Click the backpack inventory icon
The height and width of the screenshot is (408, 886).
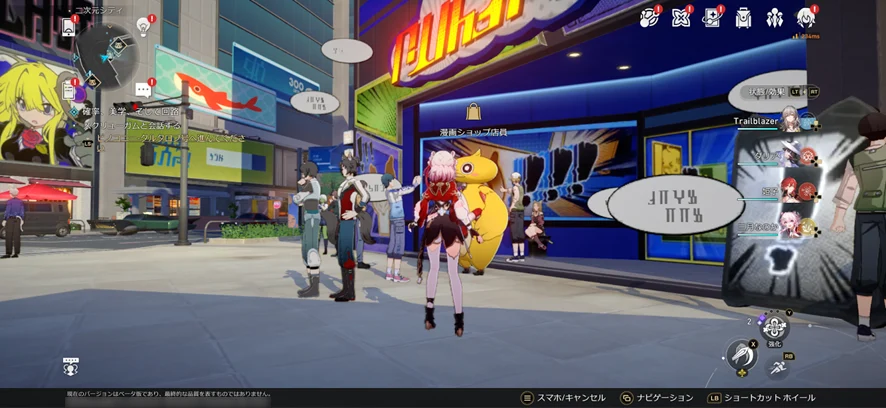743,17
